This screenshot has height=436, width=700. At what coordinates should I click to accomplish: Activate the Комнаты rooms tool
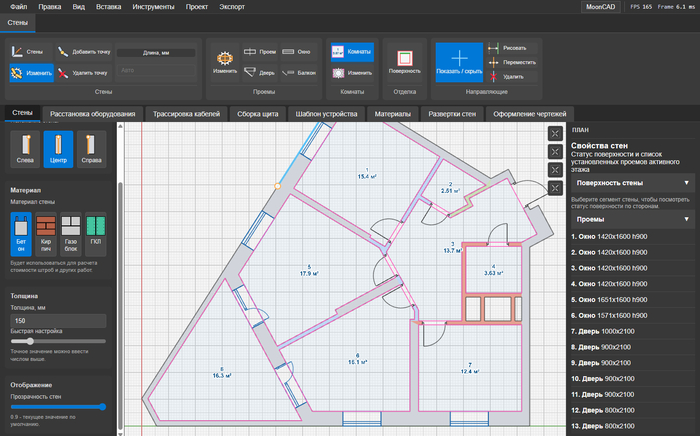point(352,52)
